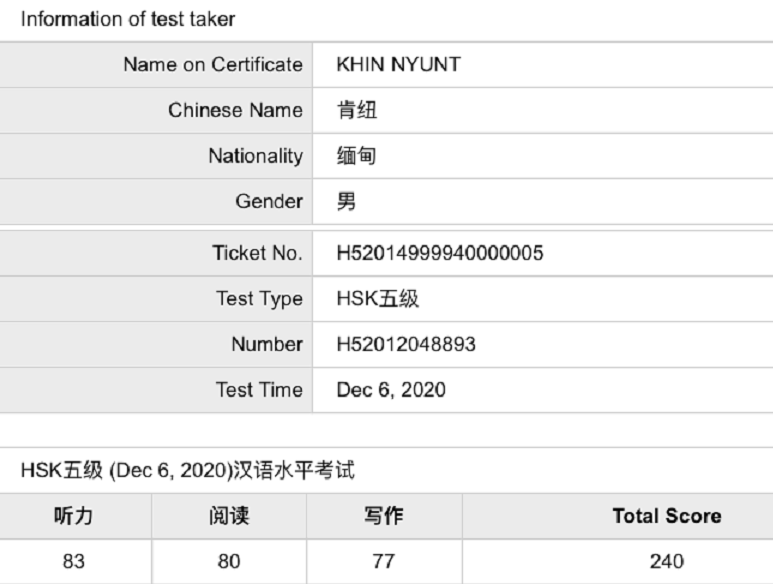The image size is (773, 584).
Task: Click the Total Score value 240
Action: tap(667, 561)
